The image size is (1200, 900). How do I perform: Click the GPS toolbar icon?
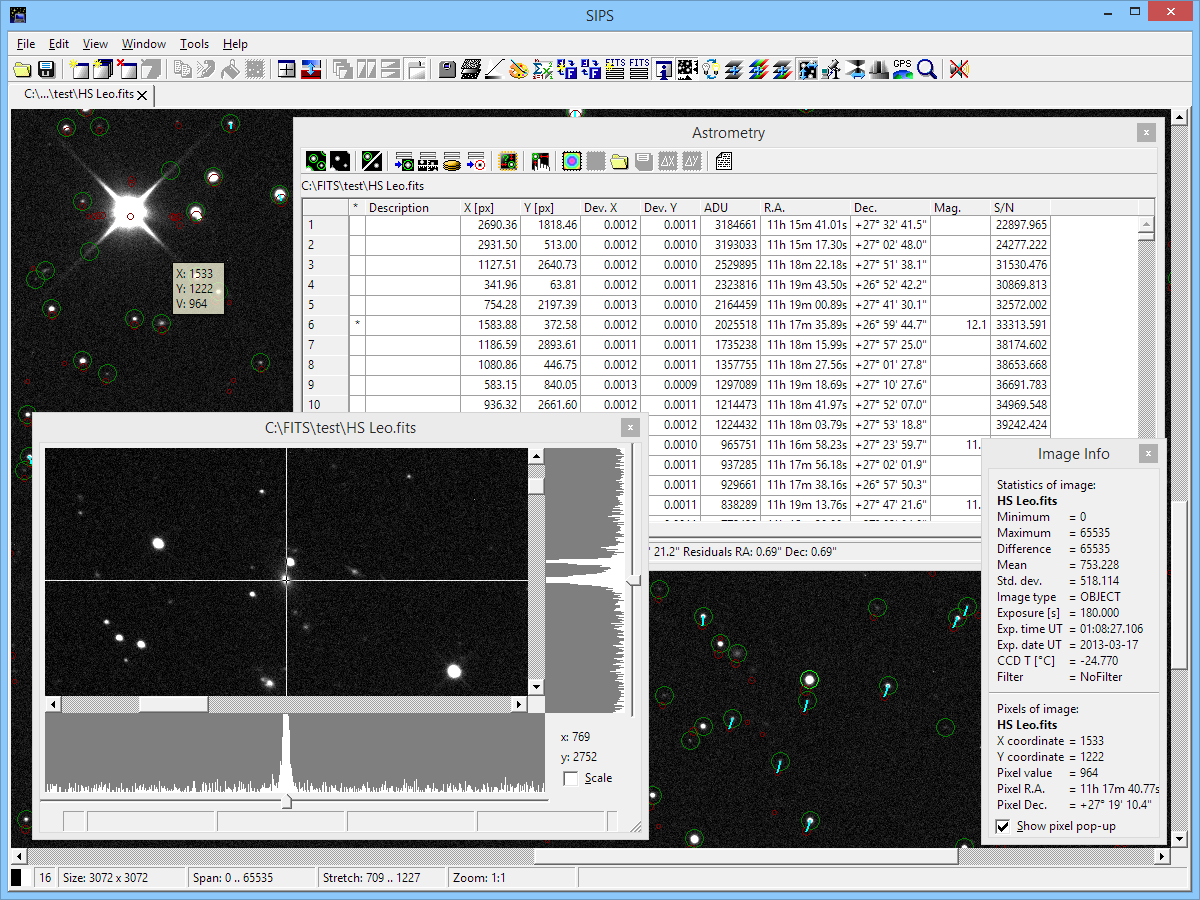pos(903,69)
